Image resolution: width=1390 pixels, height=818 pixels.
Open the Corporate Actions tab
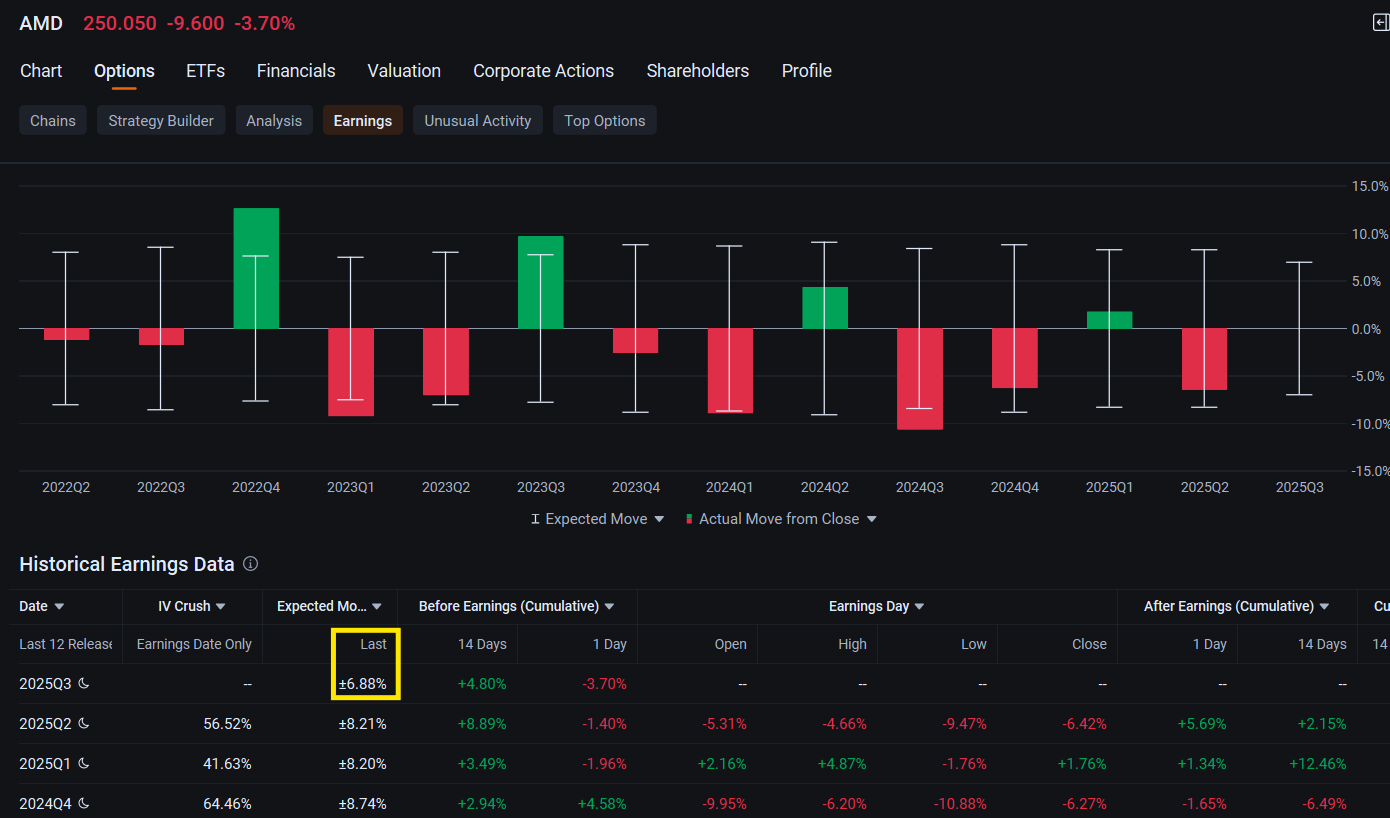[544, 71]
